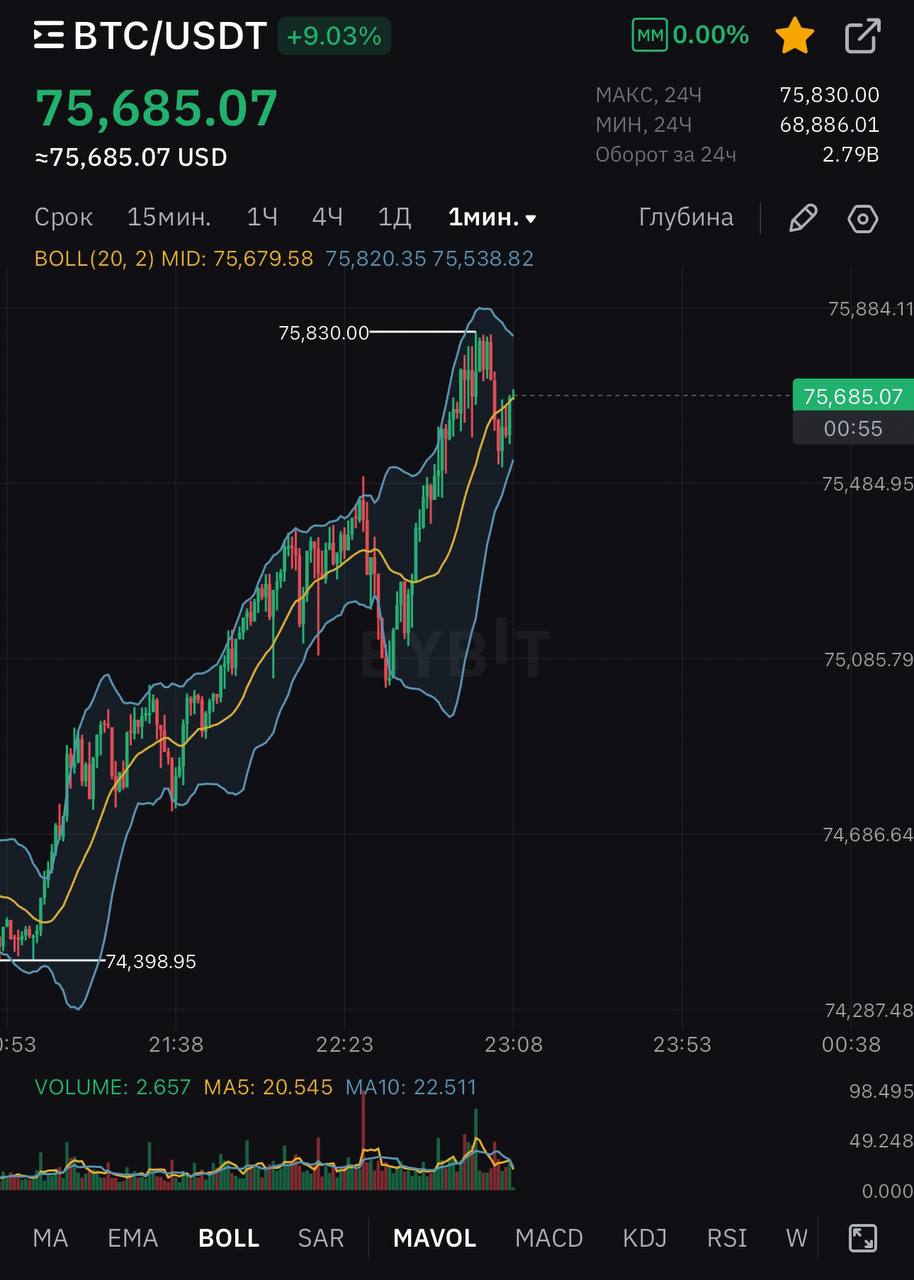
Task: Open the Глубина depth view
Action: click(x=686, y=217)
